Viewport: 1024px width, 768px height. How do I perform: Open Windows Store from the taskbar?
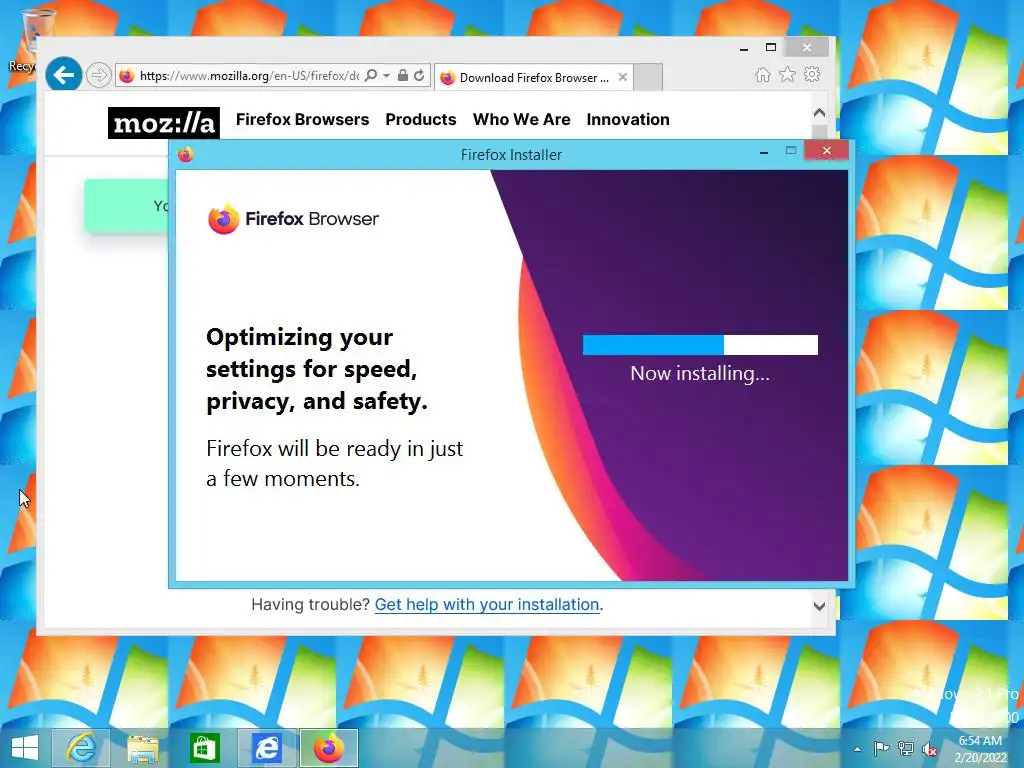204,748
